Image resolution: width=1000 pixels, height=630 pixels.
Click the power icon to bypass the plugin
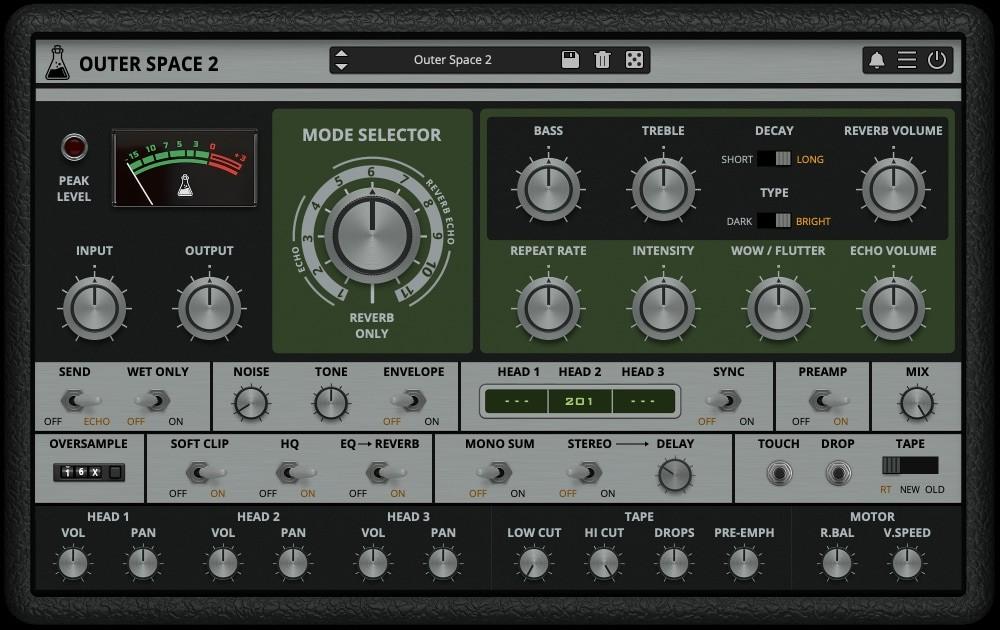(x=937, y=60)
